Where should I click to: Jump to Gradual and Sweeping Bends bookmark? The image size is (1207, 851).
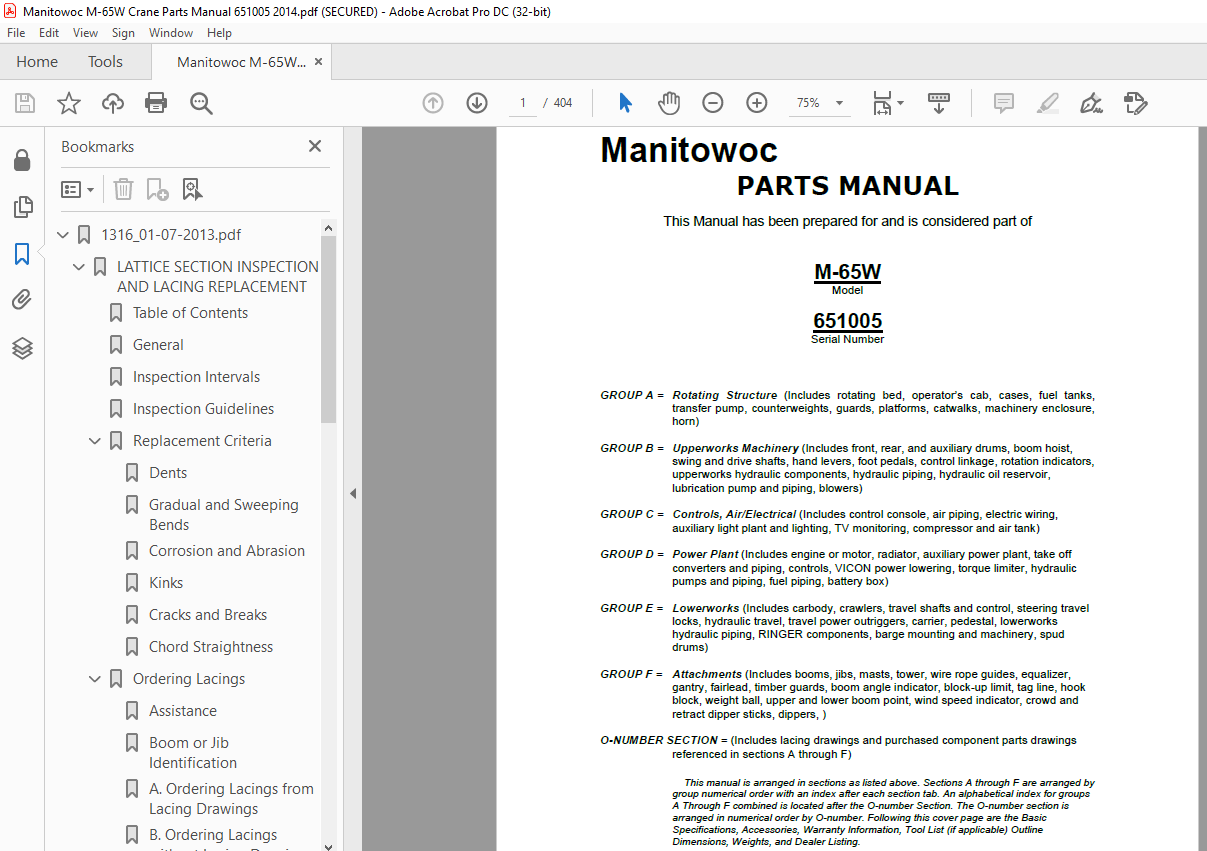point(224,515)
